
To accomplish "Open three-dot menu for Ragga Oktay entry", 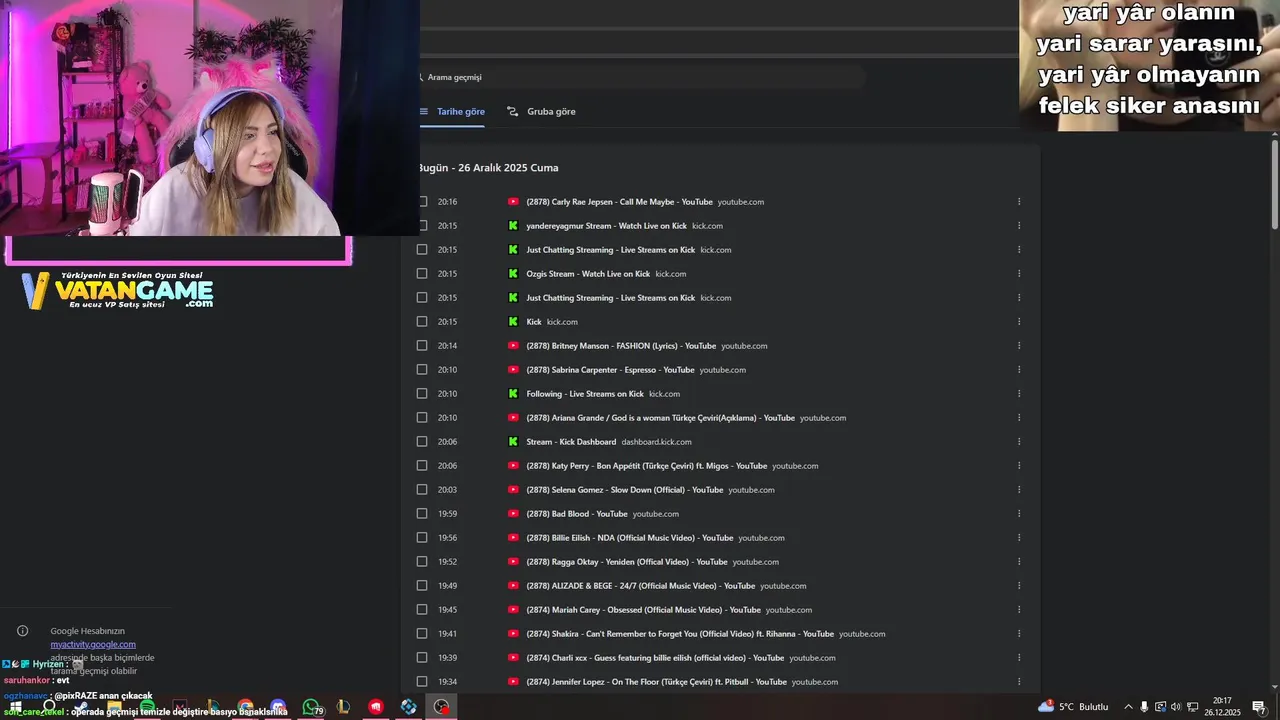I will point(1019,562).
